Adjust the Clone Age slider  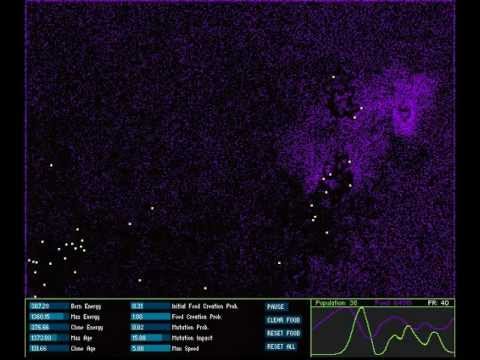click(x=49, y=349)
